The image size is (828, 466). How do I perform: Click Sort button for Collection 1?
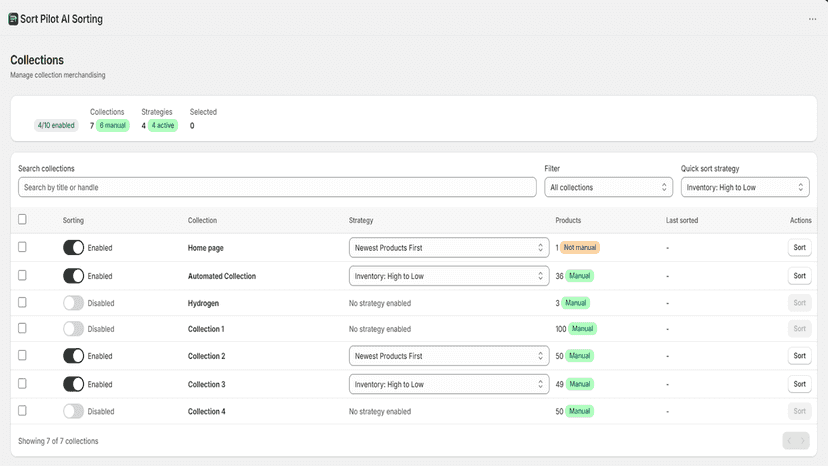pos(799,329)
